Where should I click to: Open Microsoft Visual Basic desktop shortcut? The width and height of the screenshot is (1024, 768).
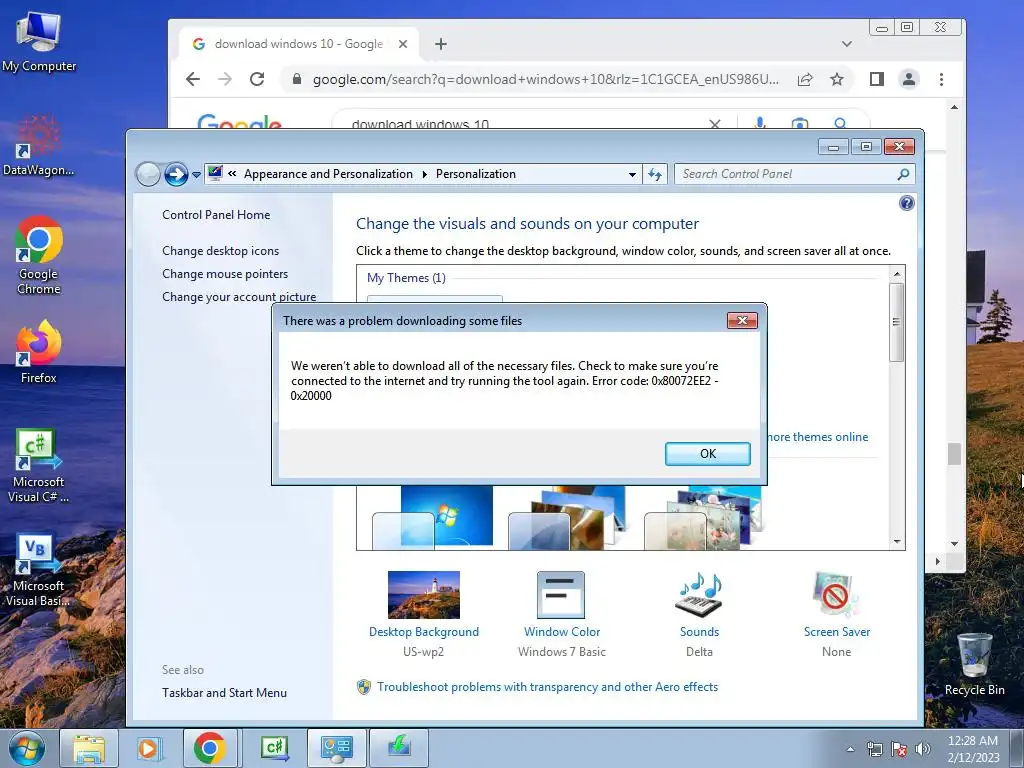coord(39,571)
